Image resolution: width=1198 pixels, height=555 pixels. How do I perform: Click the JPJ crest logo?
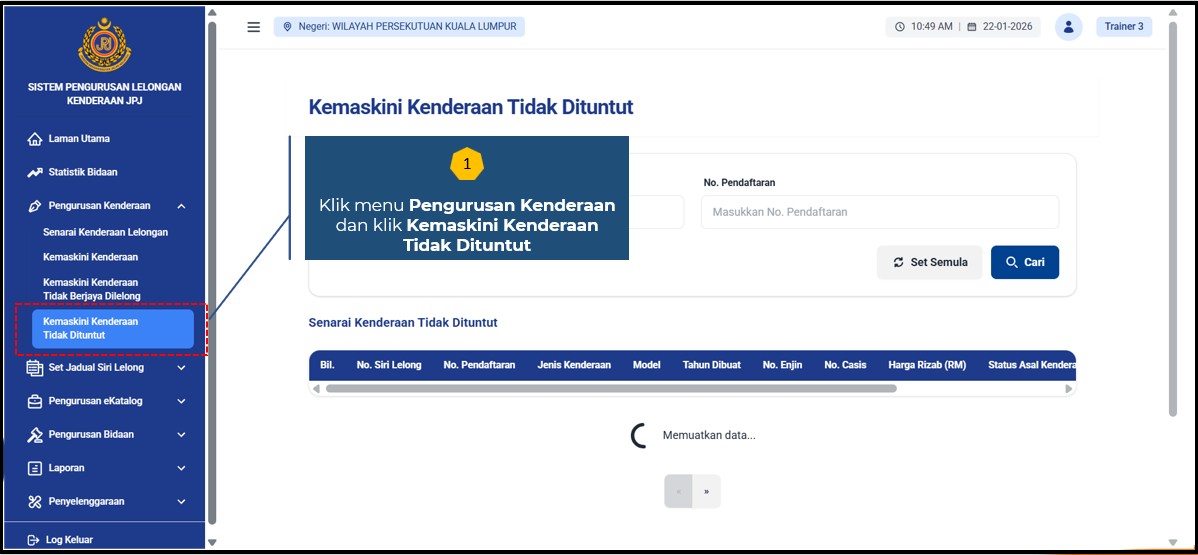(x=104, y=45)
